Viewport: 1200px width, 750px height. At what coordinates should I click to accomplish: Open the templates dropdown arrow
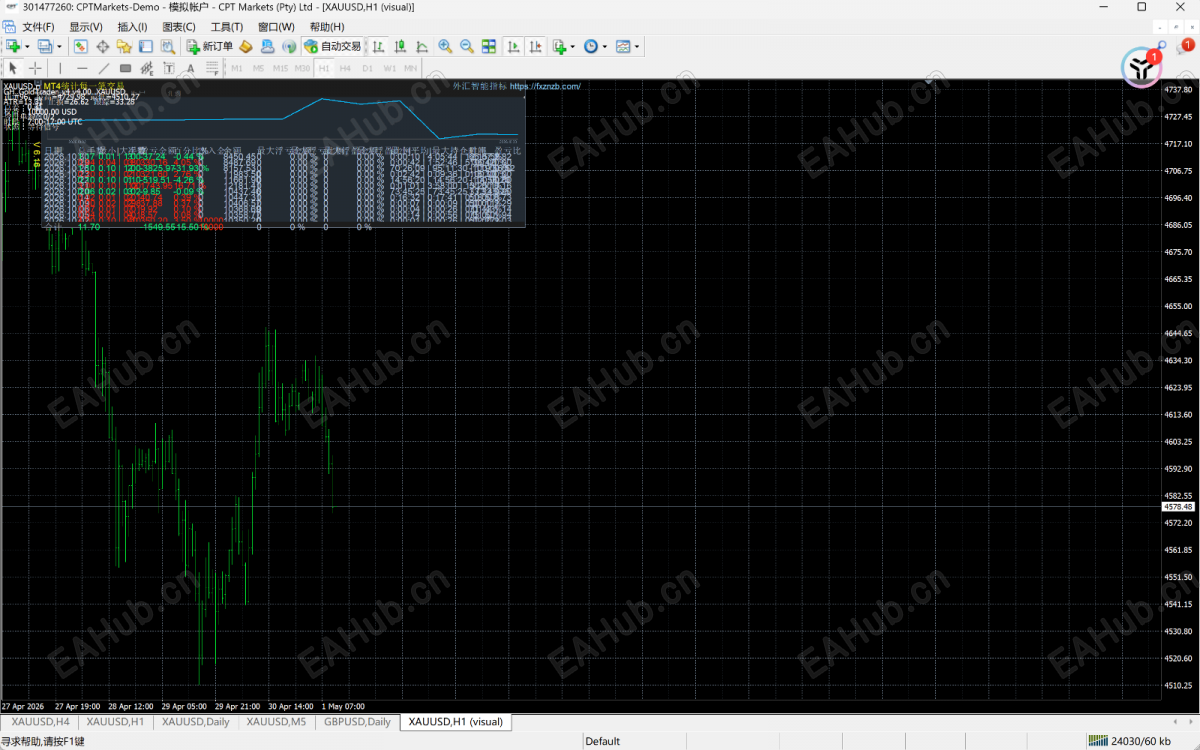pos(637,46)
